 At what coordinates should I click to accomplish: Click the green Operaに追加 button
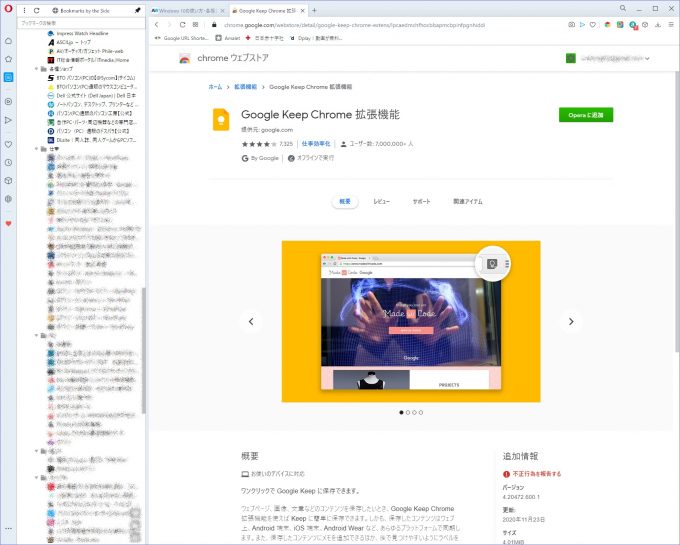[586, 115]
